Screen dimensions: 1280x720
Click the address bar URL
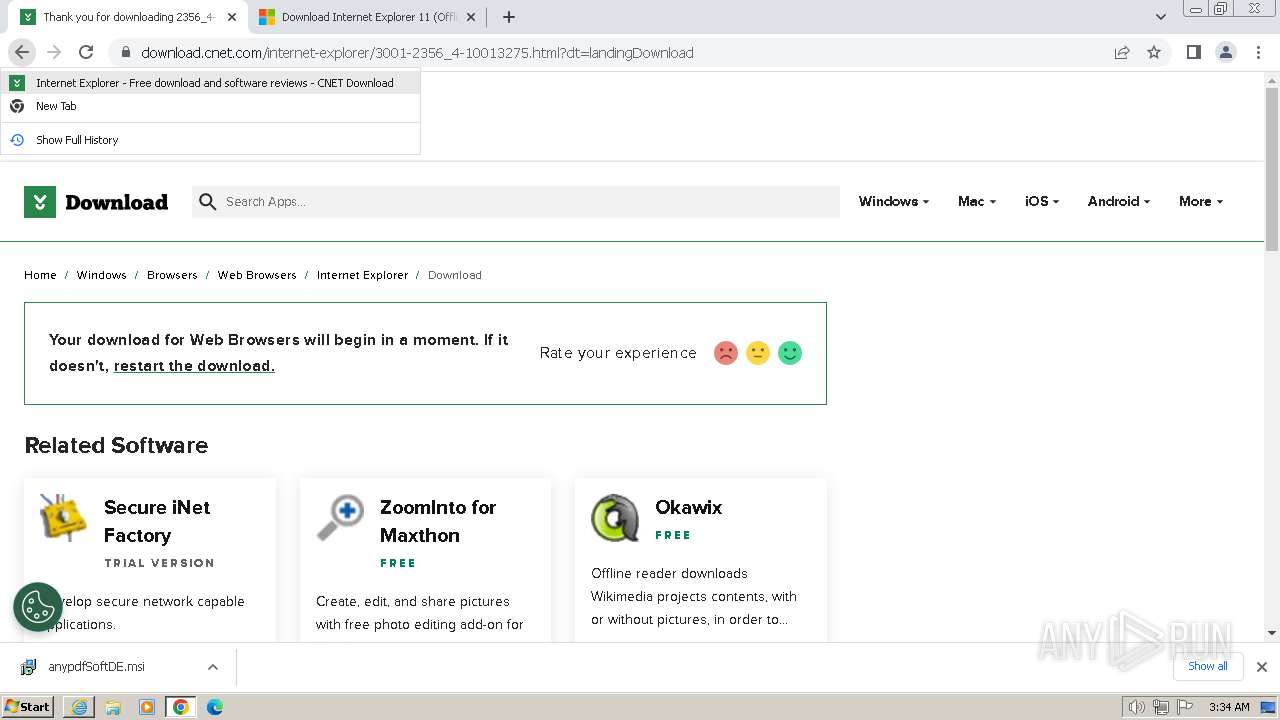coord(417,53)
